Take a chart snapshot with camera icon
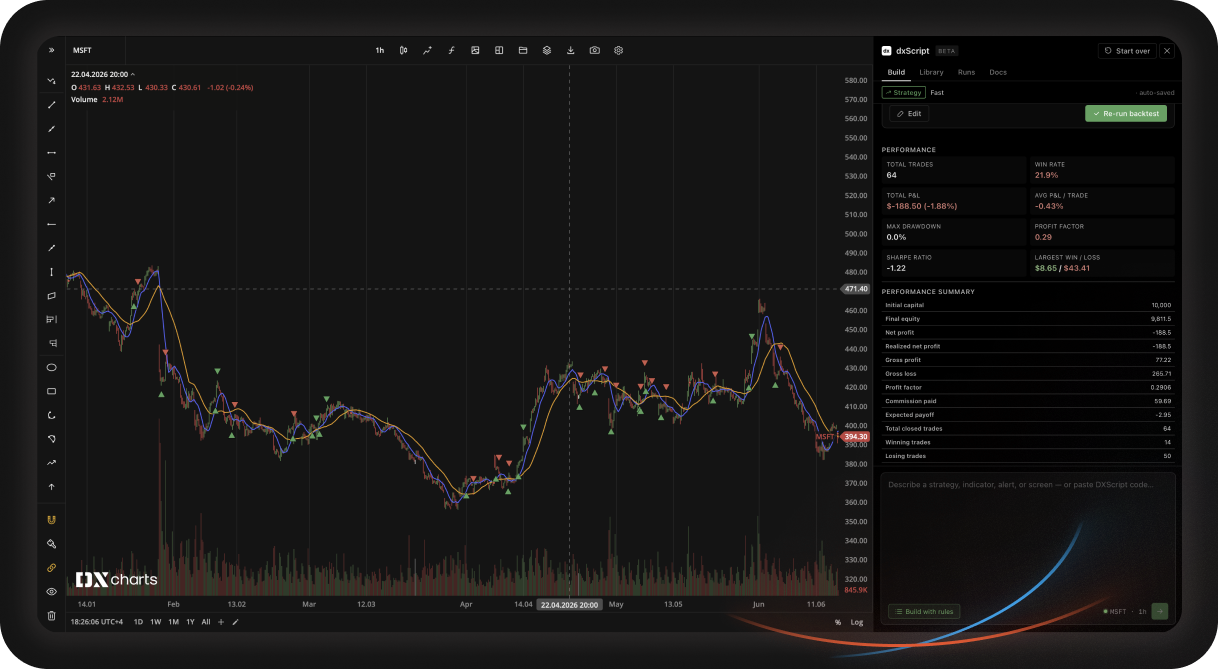The image size is (1218, 669). 595,50
